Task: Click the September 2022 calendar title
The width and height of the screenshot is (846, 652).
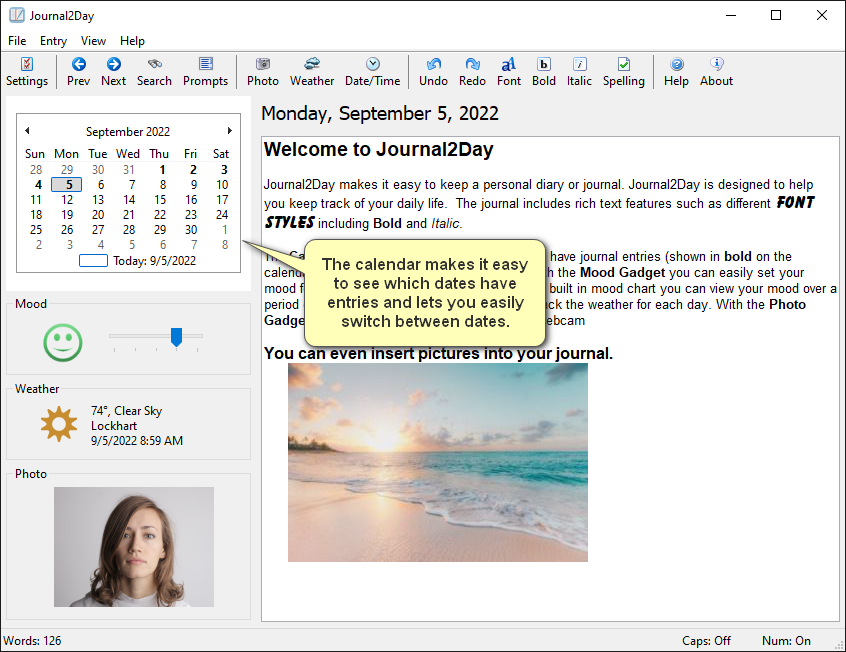Action: [x=128, y=132]
